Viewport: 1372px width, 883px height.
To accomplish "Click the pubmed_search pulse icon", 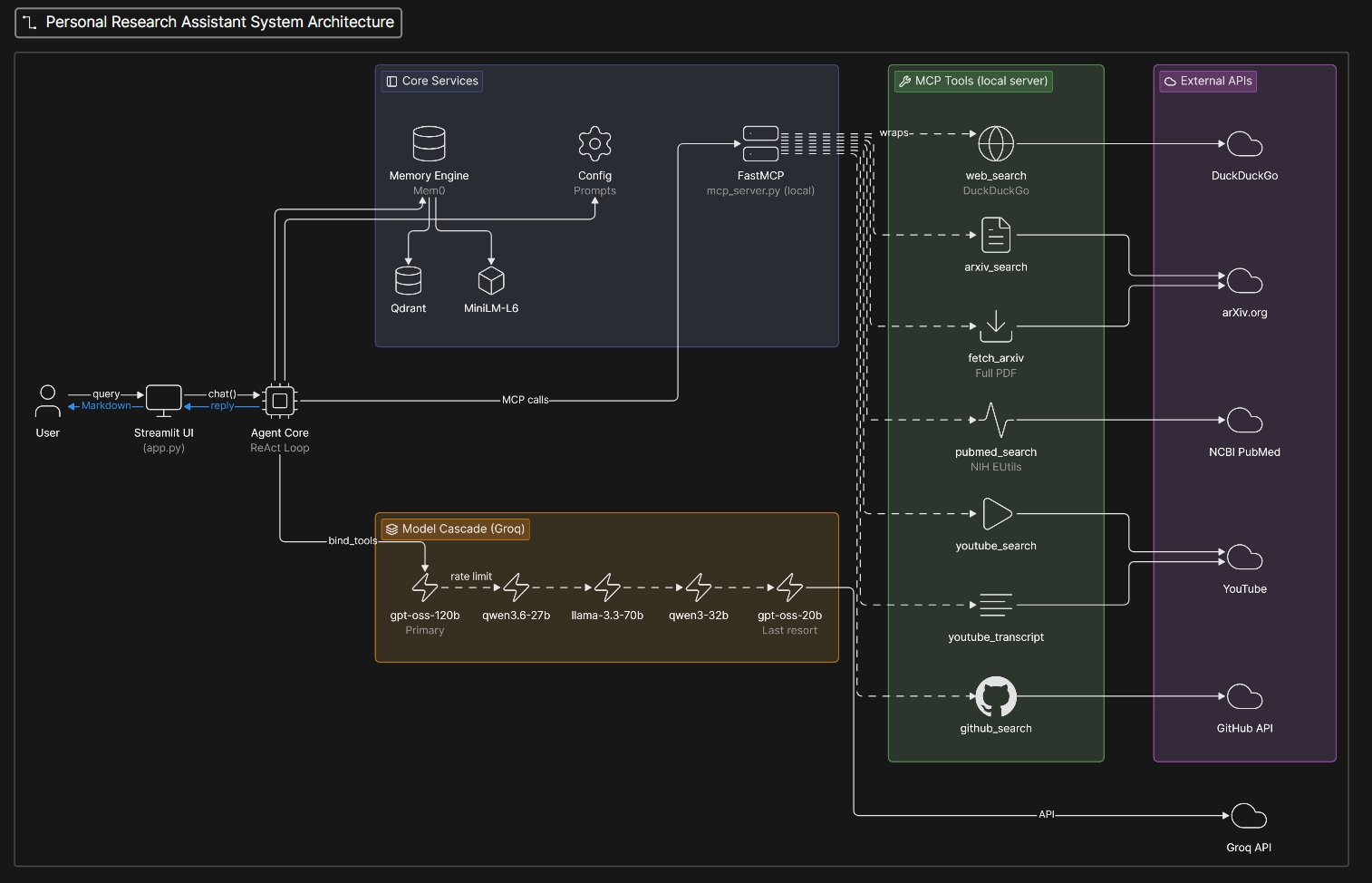I will coord(996,420).
